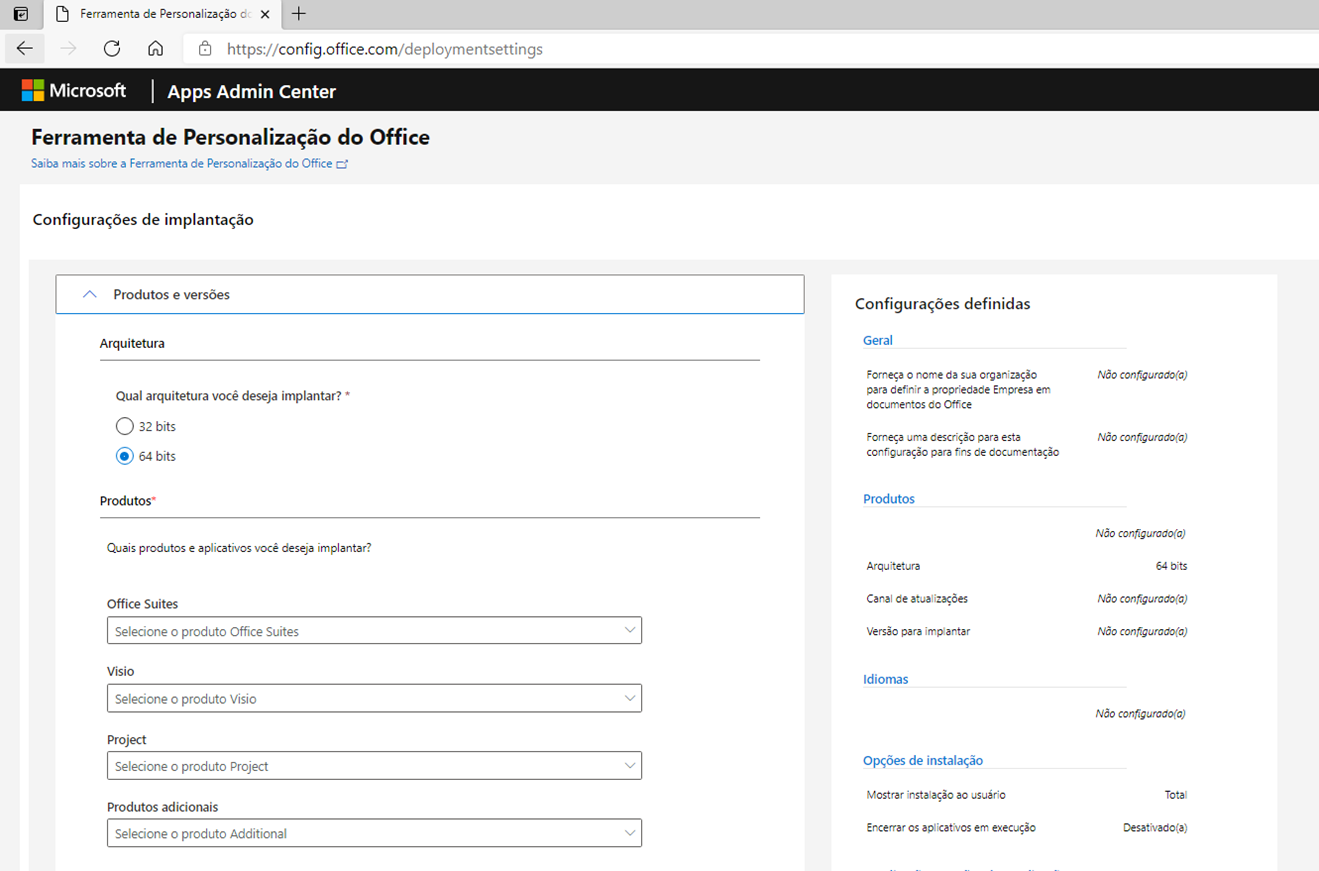
Task: Click the browser address bar URL
Action: pos(385,49)
